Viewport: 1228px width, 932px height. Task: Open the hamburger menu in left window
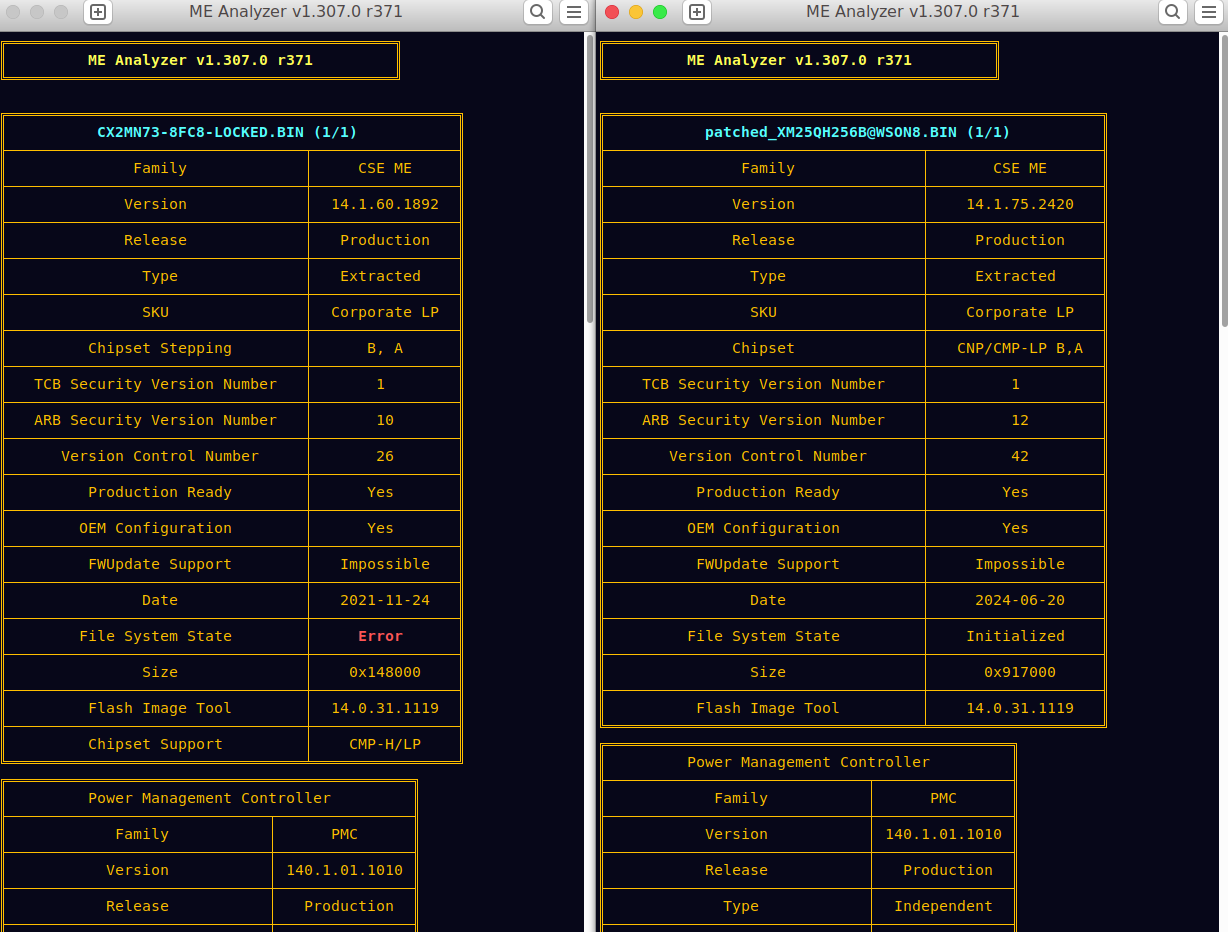pyautogui.click(x=573, y=12)
